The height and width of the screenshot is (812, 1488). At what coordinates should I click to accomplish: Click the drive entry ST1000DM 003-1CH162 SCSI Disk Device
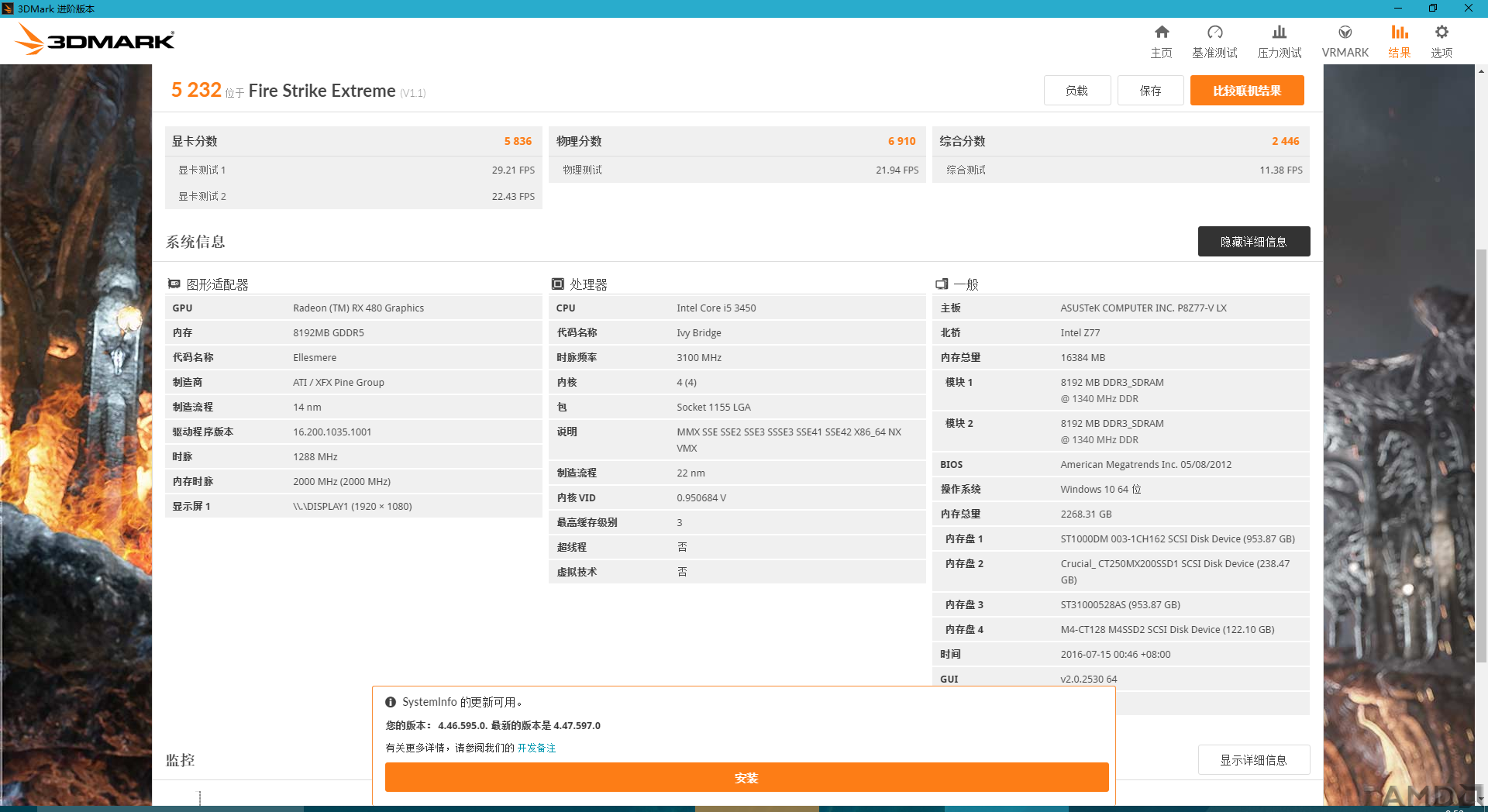point(1178,538)
